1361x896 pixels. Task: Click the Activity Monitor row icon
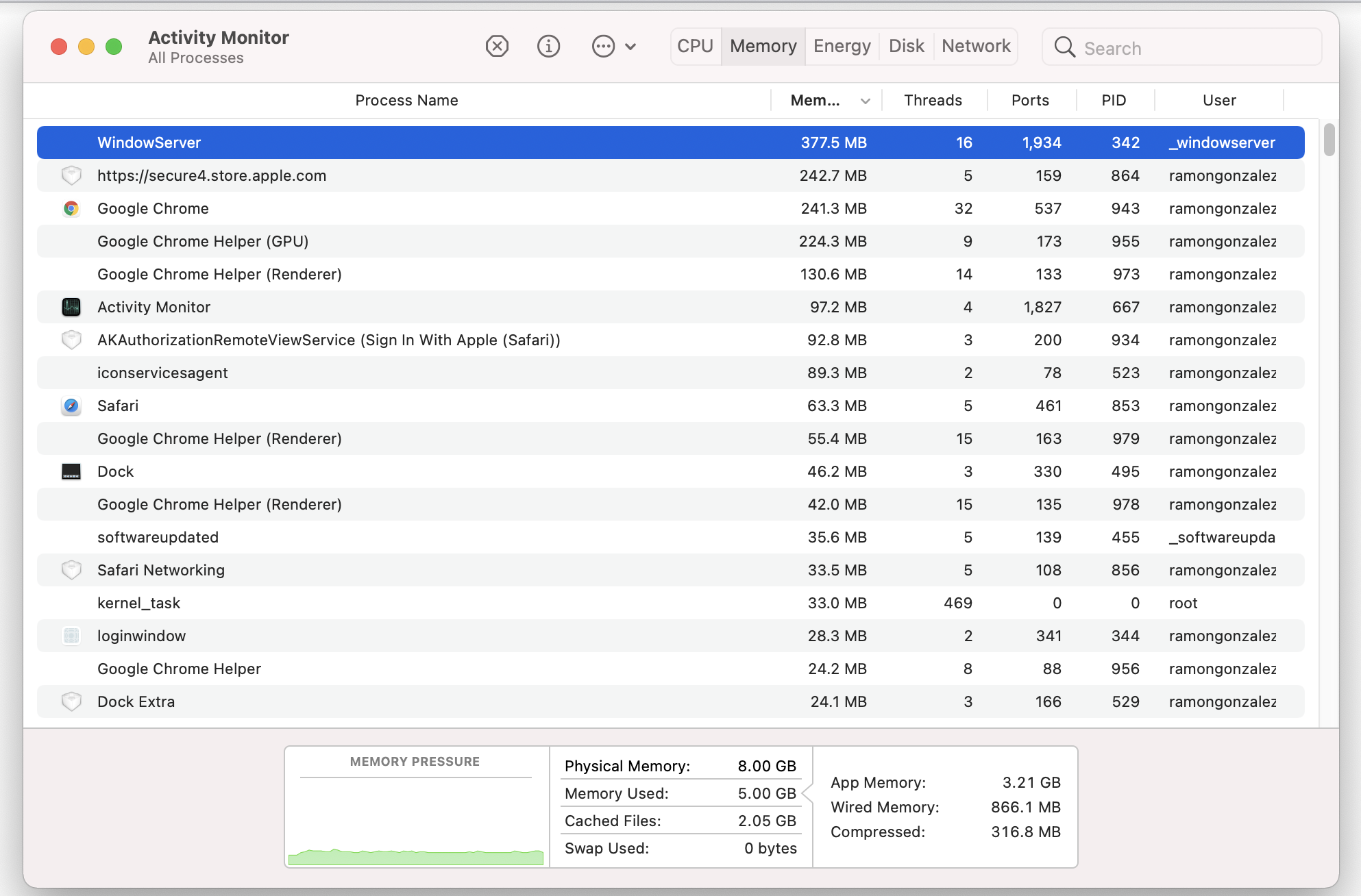click(71, 308)
